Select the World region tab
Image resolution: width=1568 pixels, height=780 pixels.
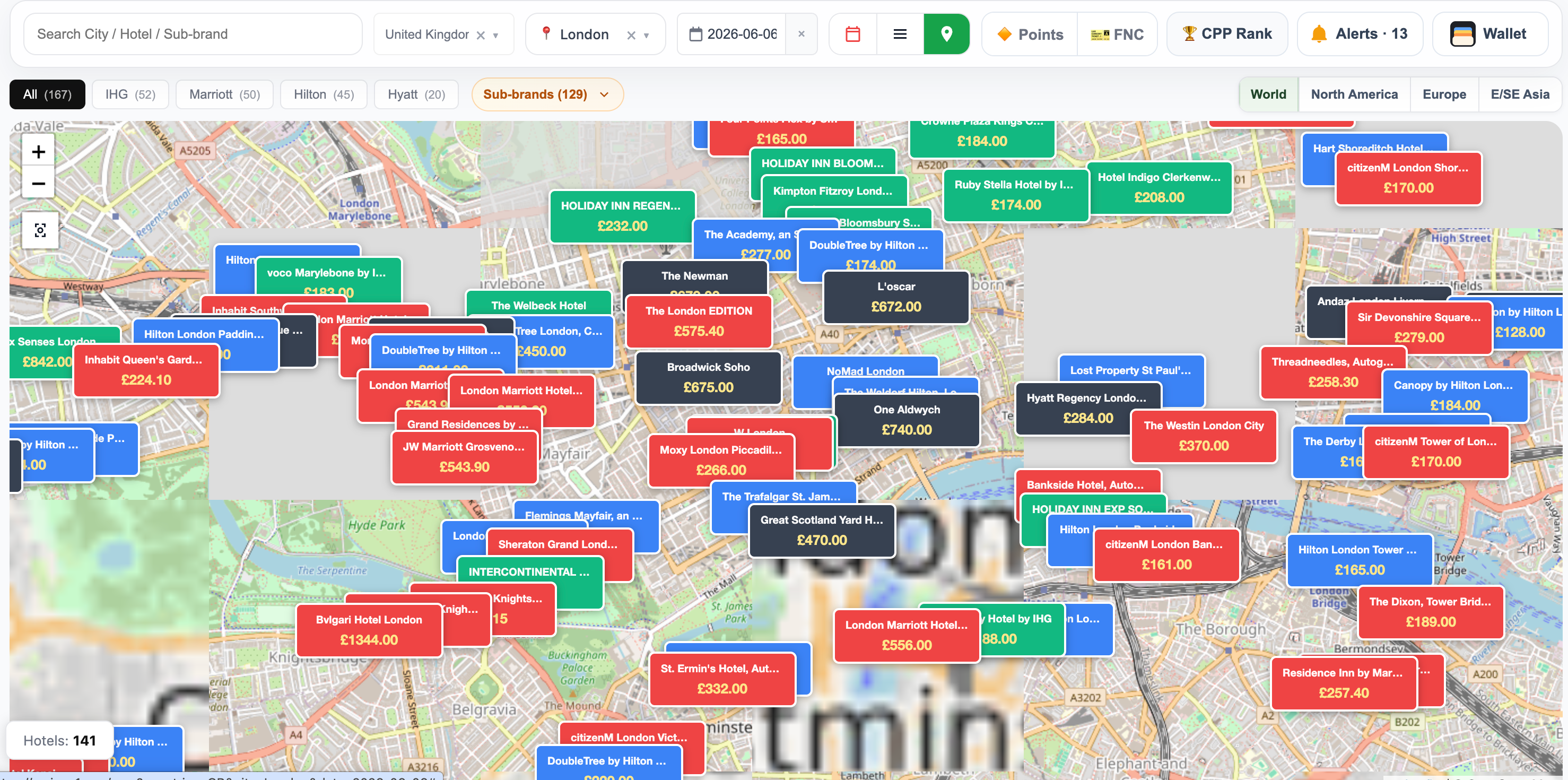[x=1268, y=94]
